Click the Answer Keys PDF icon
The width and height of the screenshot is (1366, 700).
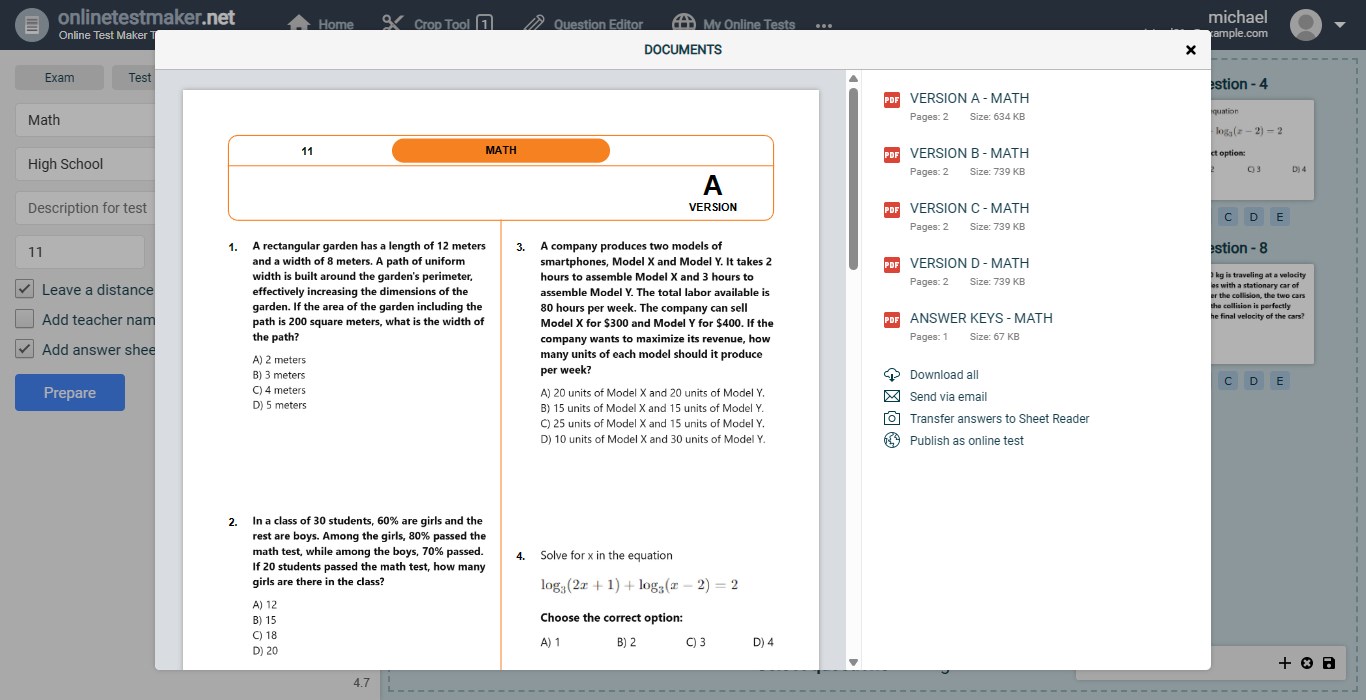892,319
